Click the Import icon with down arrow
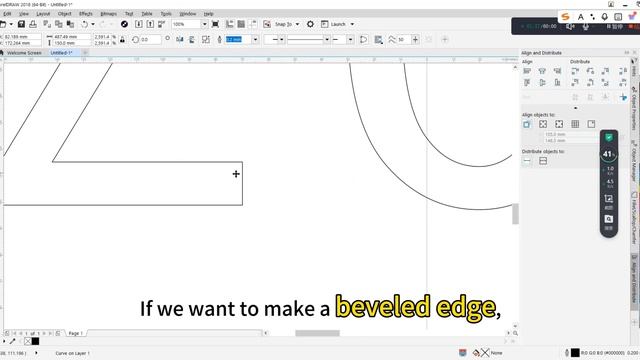Screen dimensions: 640x360 click(x=139, y=24)
